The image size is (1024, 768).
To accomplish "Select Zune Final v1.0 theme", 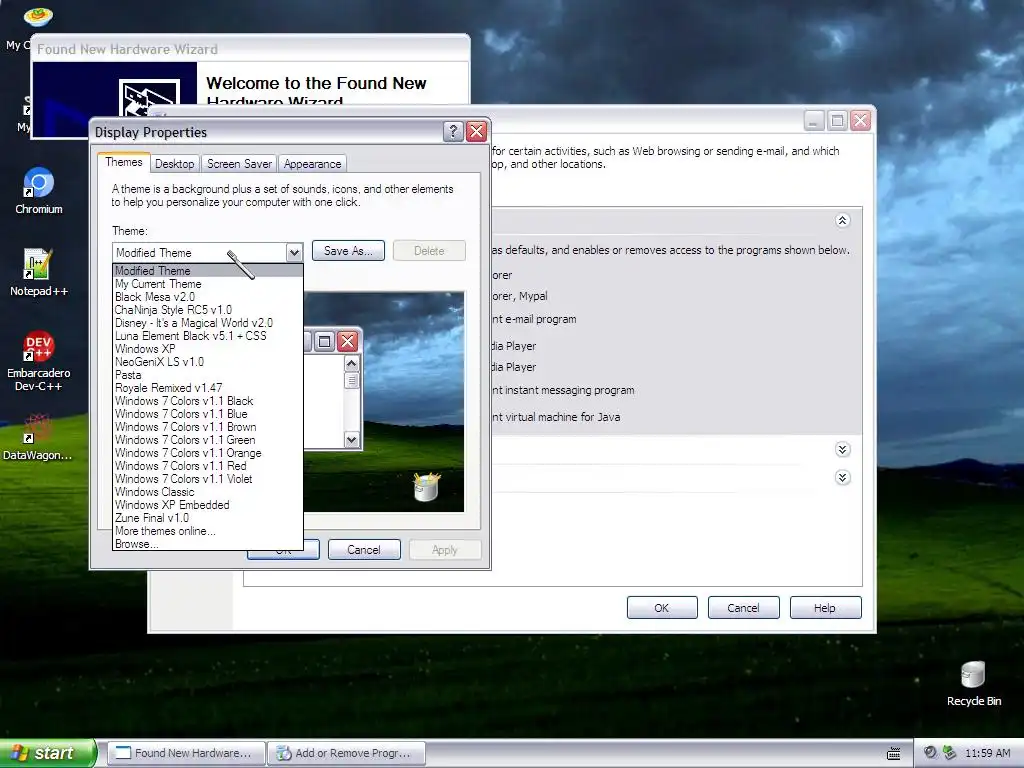I will click(x=208, y=518).
